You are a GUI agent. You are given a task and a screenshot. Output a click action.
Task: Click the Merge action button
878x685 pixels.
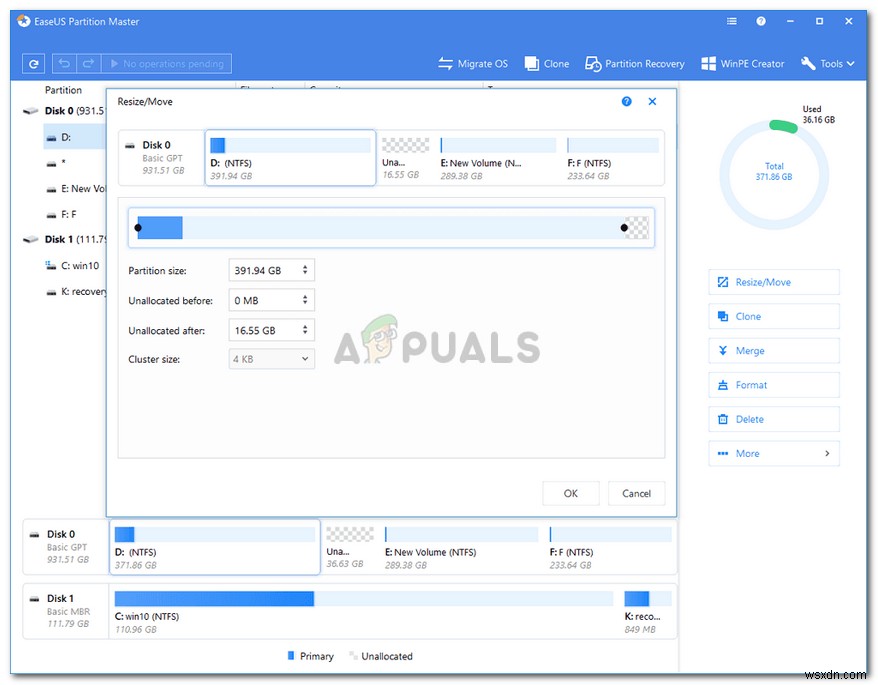coord(774,351)
